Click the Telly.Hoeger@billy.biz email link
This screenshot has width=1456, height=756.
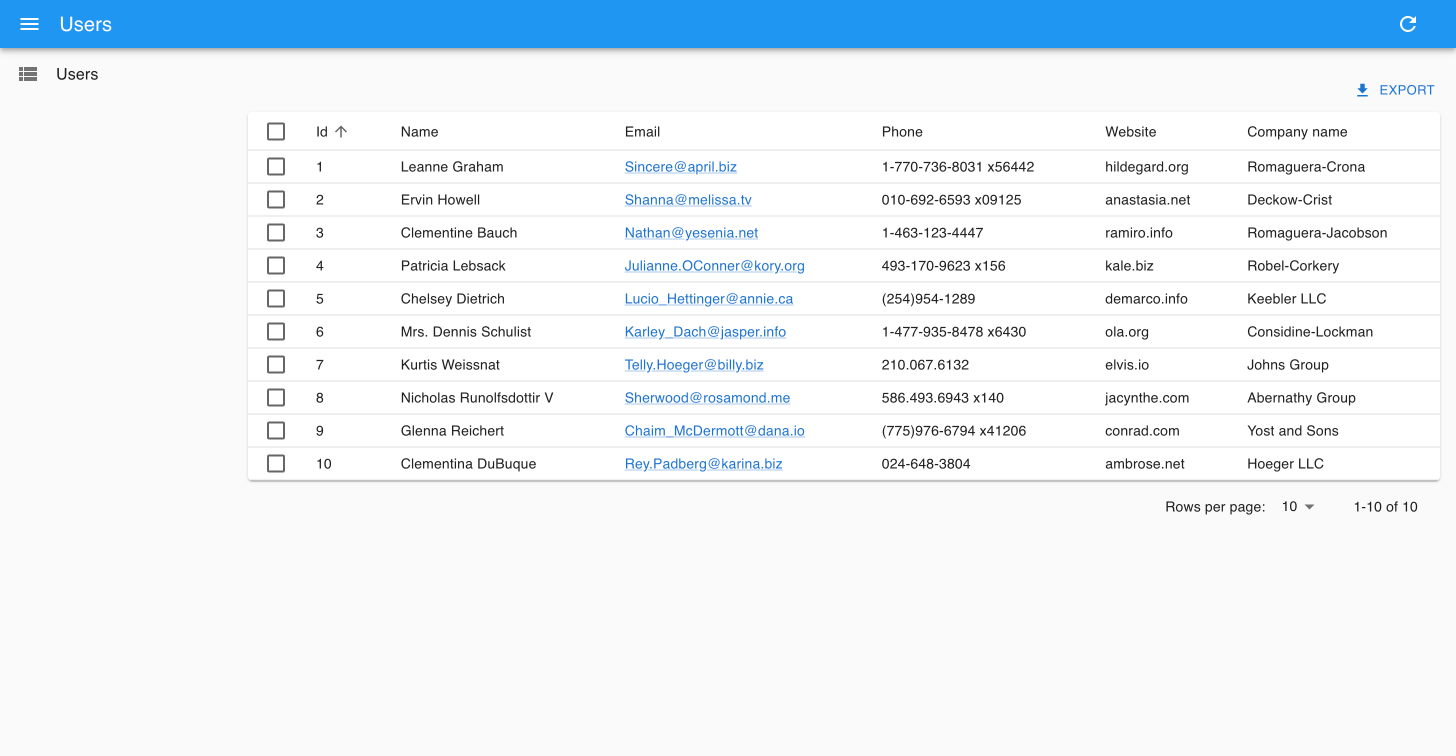(693, 365)
